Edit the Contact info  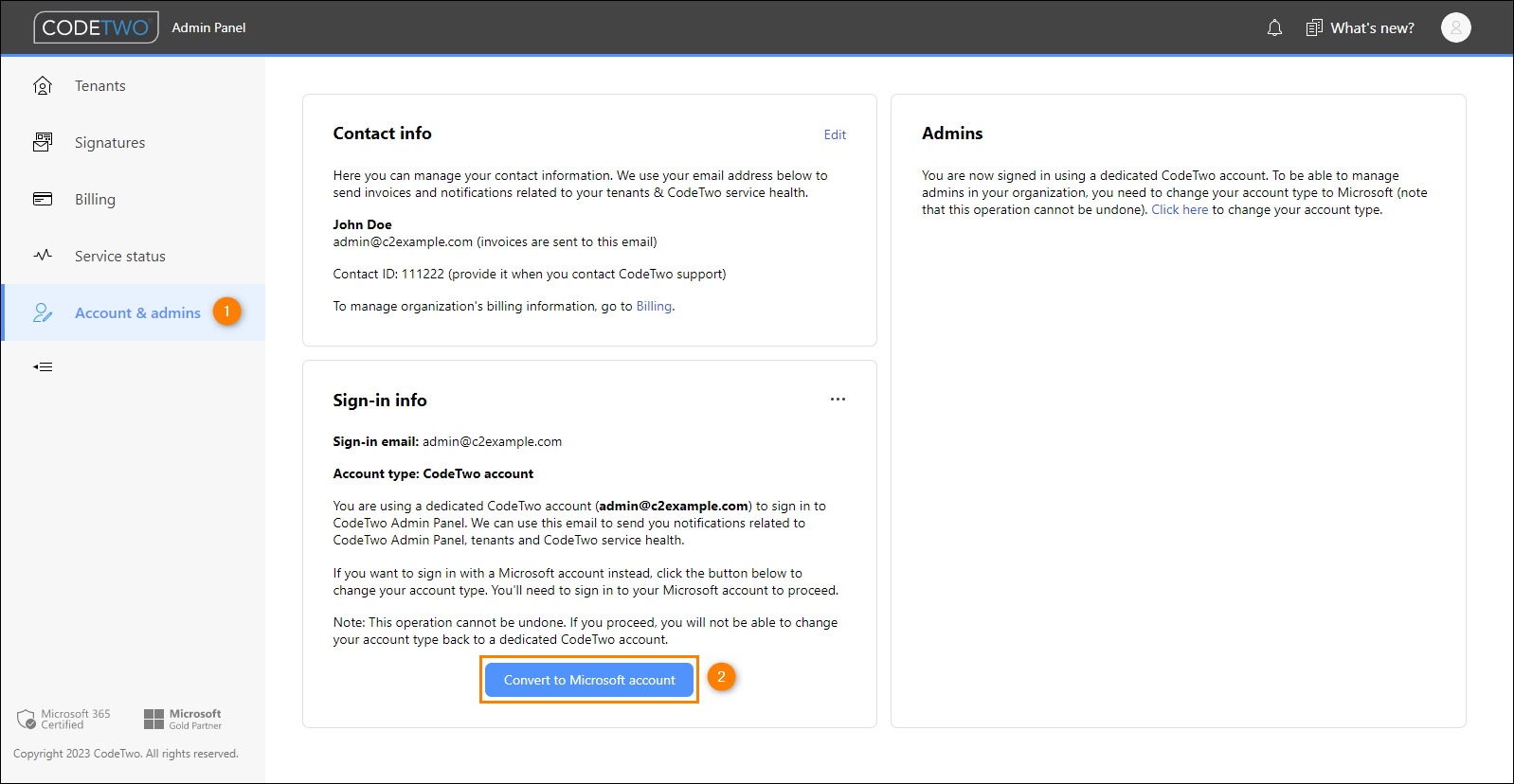pyautogui.click(x=835, y=134)
